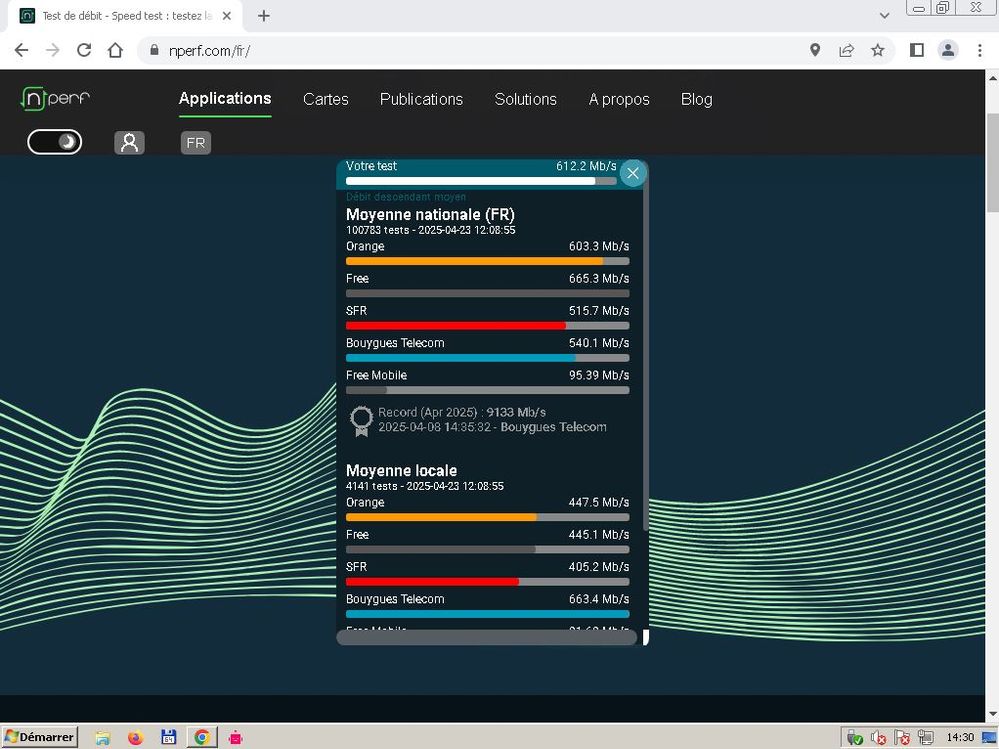Open the Cartes menu item

pyautogui.click(x=326, y=99)
